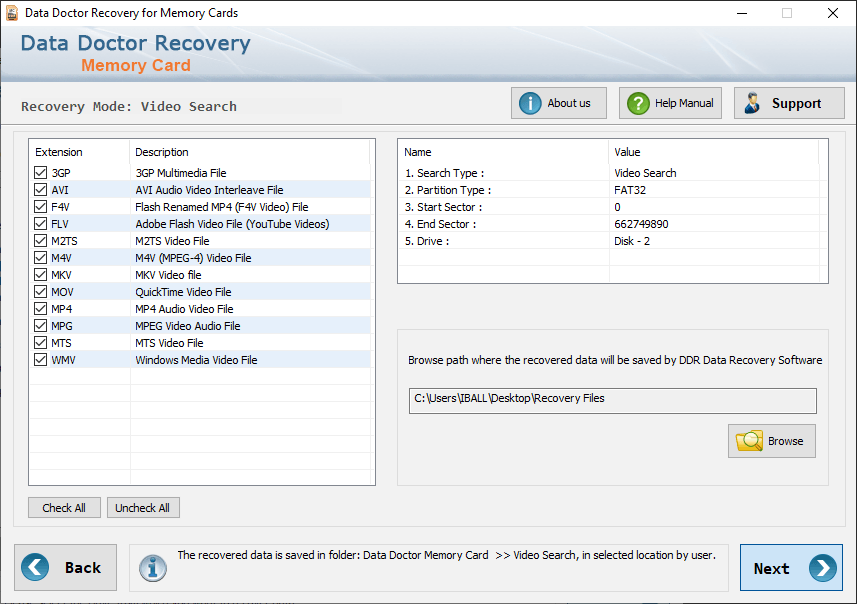
Task: Click the 'Disk - 2' value cell
Action: click(x=632, y=241)
